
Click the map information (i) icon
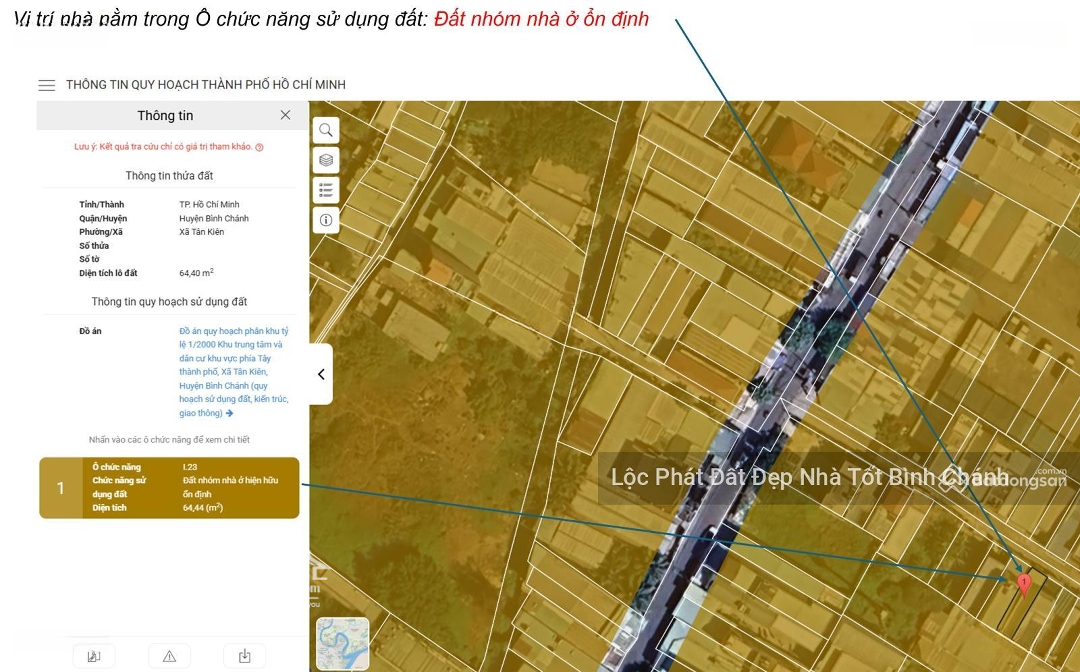click(326, 220)
